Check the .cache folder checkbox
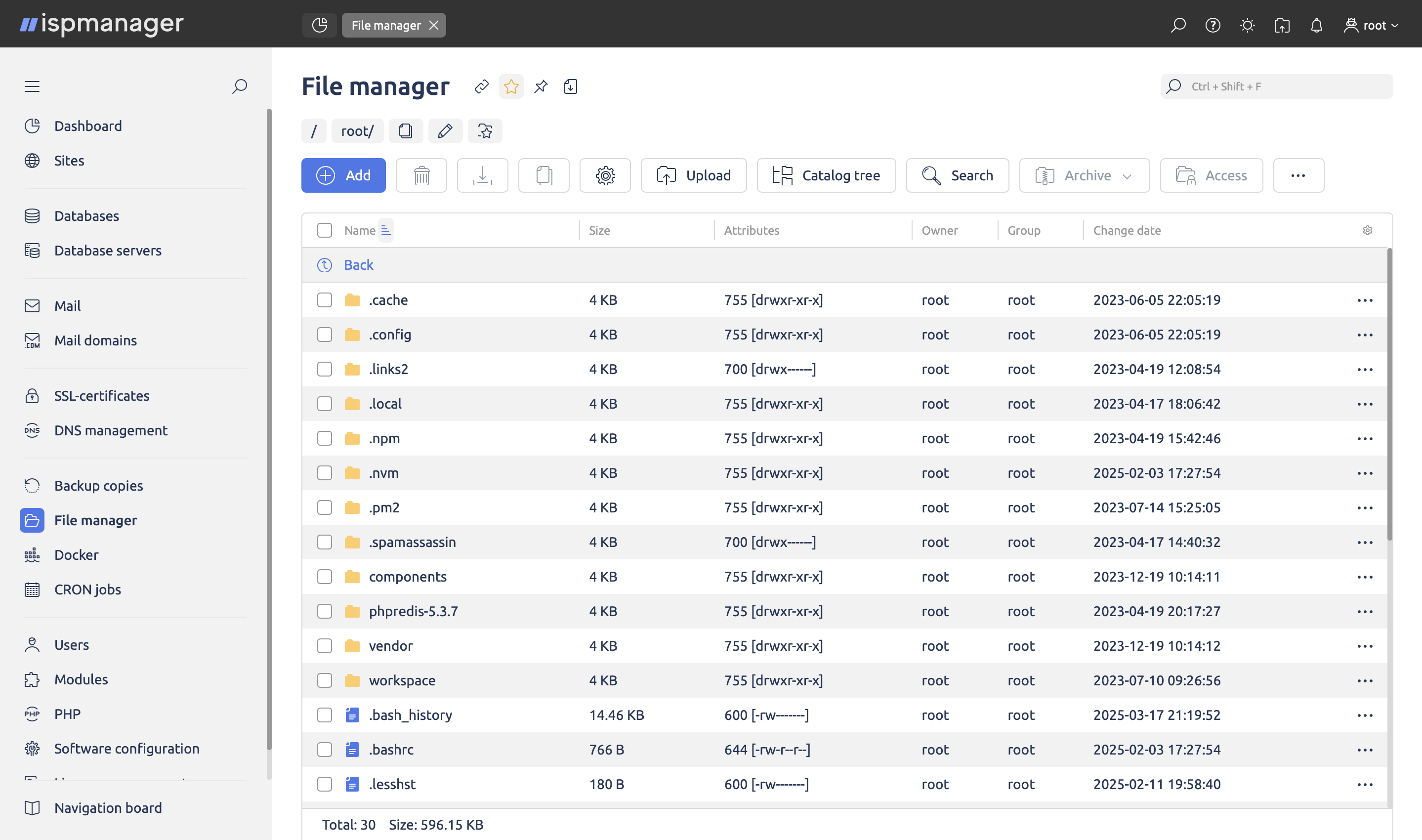Screen dimensions: 1422x840 (x=324, y=300)
